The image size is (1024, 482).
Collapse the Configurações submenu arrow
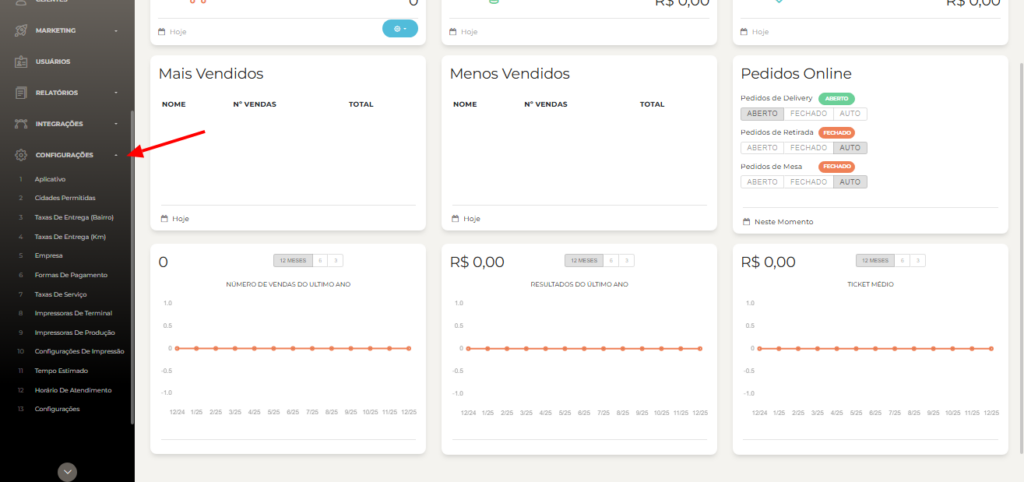pyautogui.click(x=116, y=155)
